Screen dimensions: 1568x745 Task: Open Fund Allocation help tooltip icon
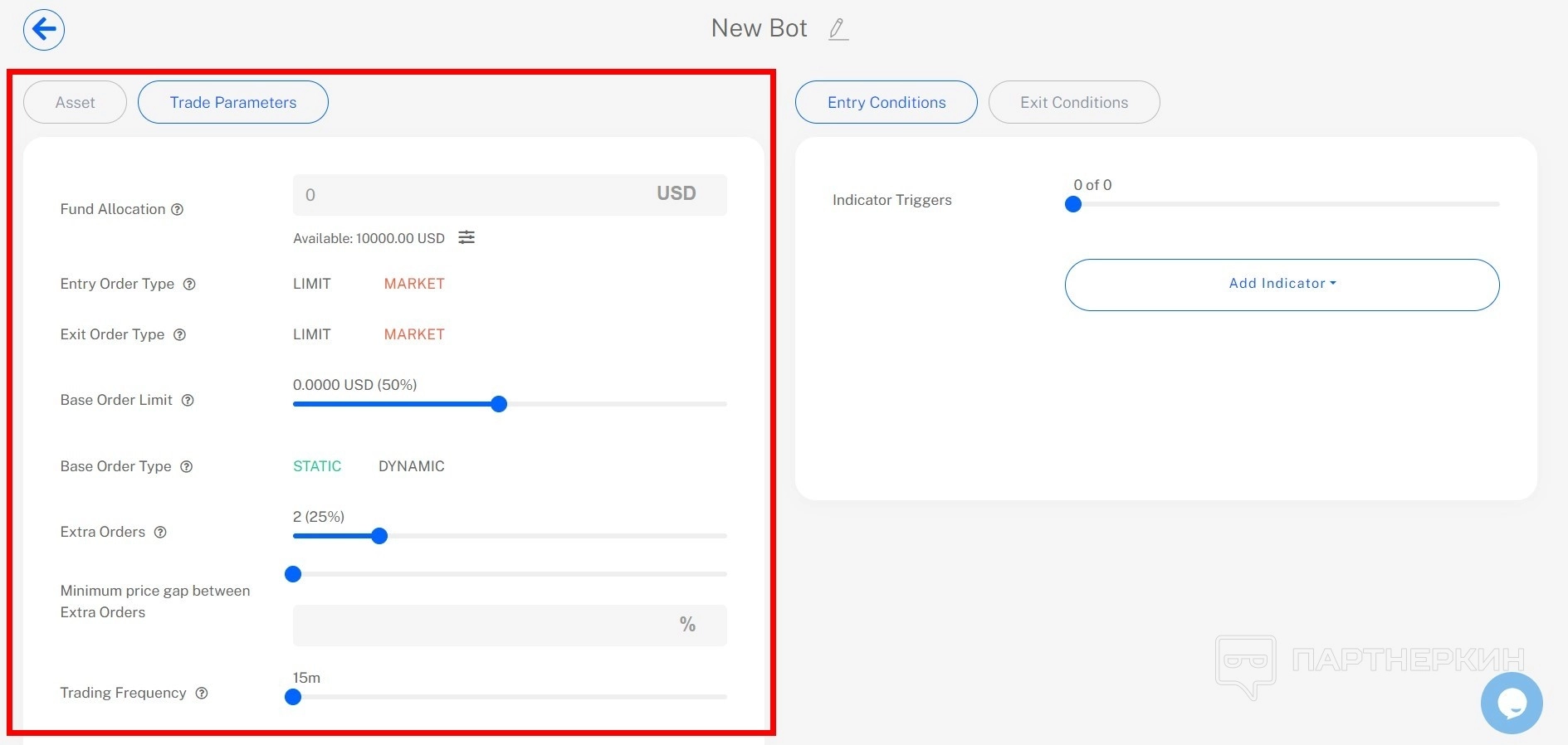pyautogui.click(x=178, y=210)
